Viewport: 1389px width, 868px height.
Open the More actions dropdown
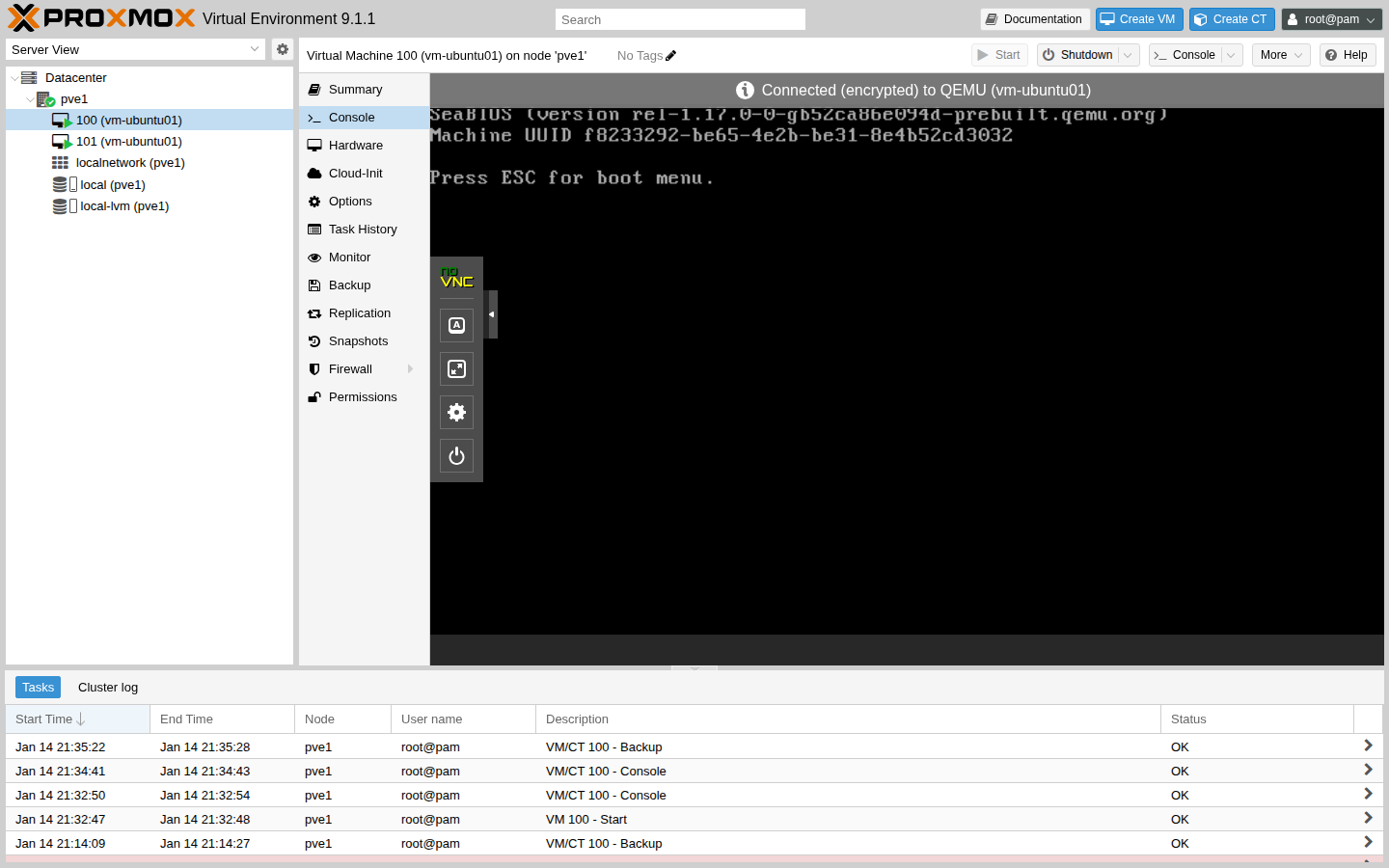click(1280, 55)
